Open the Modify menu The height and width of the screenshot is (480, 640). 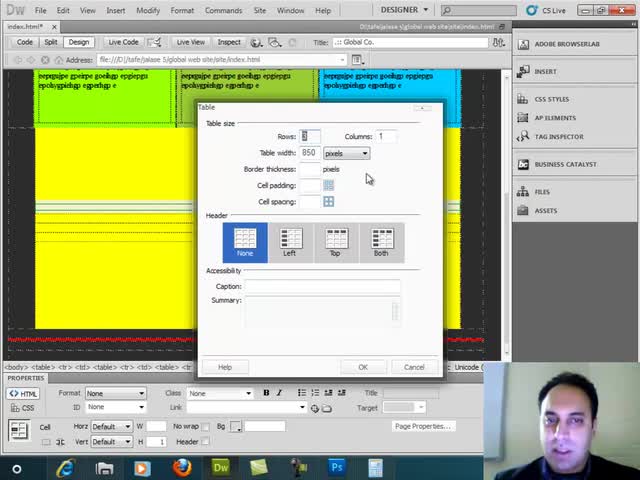click(148, 11)
